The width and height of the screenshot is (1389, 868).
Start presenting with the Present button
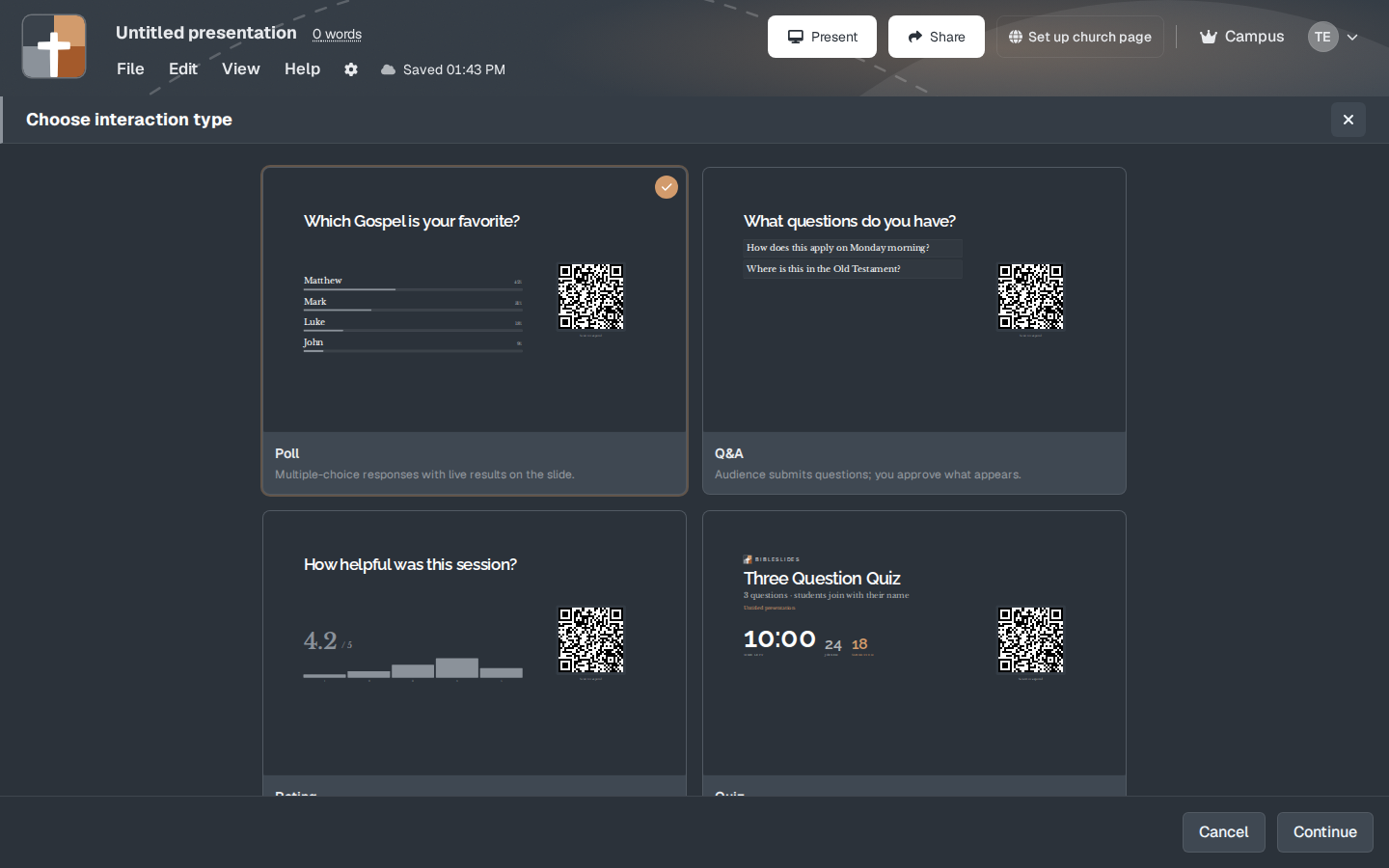click(822, 37)
